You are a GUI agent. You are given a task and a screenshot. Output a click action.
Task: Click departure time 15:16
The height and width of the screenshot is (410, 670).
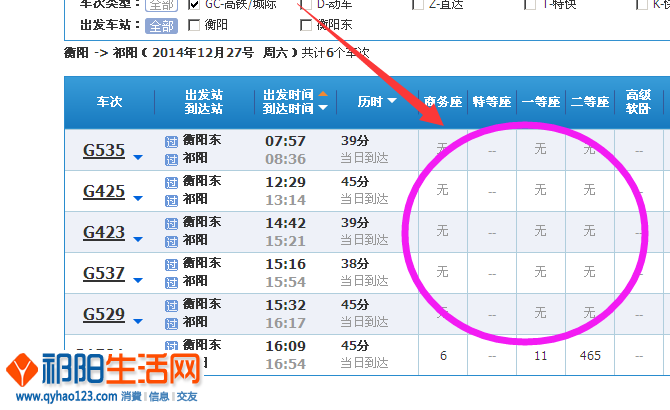[285, 264]
